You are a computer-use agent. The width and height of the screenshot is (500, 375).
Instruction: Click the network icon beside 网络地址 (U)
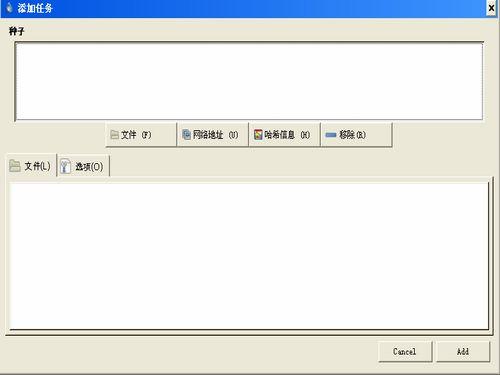click(187, 134)
